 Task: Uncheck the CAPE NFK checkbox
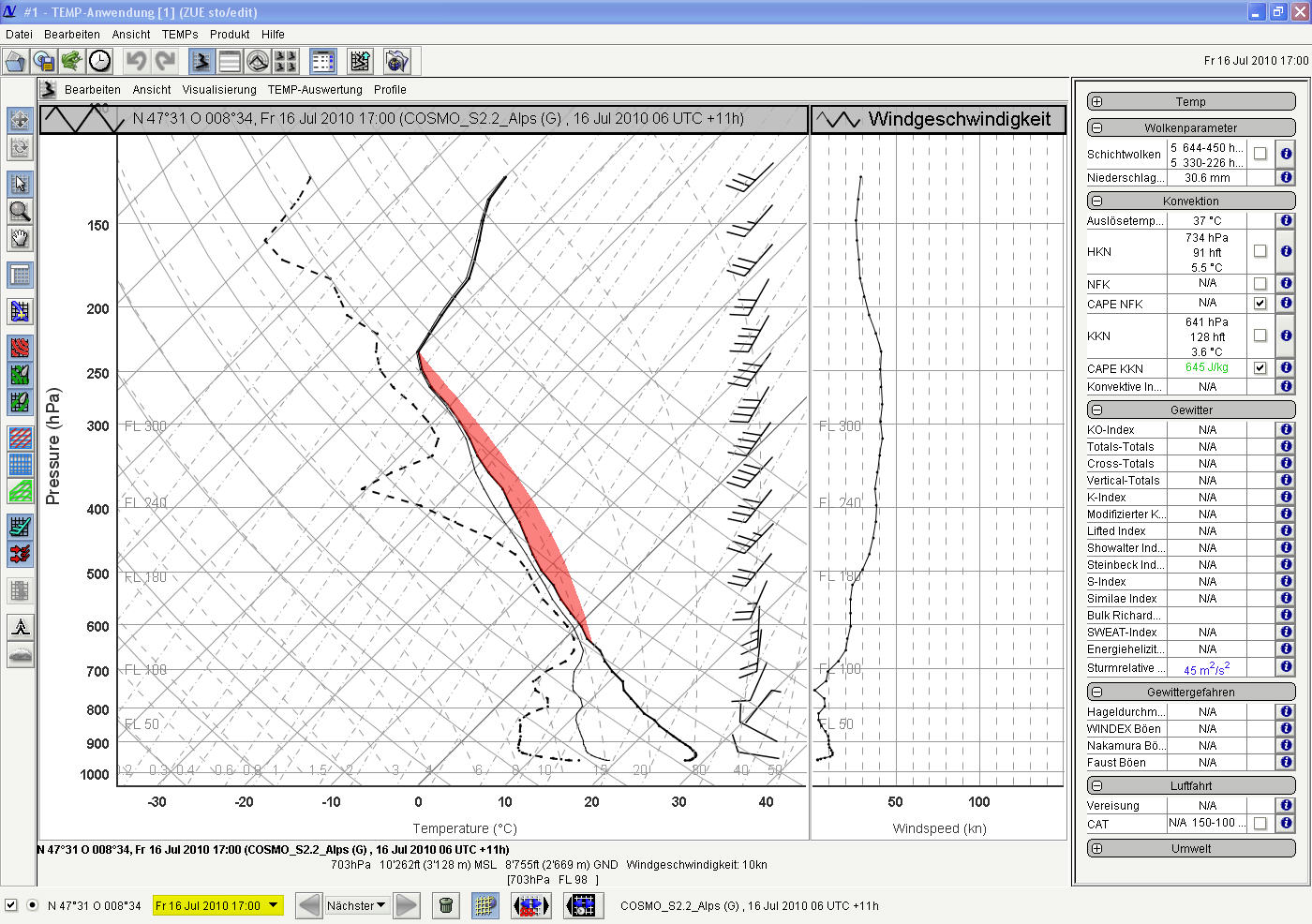(1260, 304)
